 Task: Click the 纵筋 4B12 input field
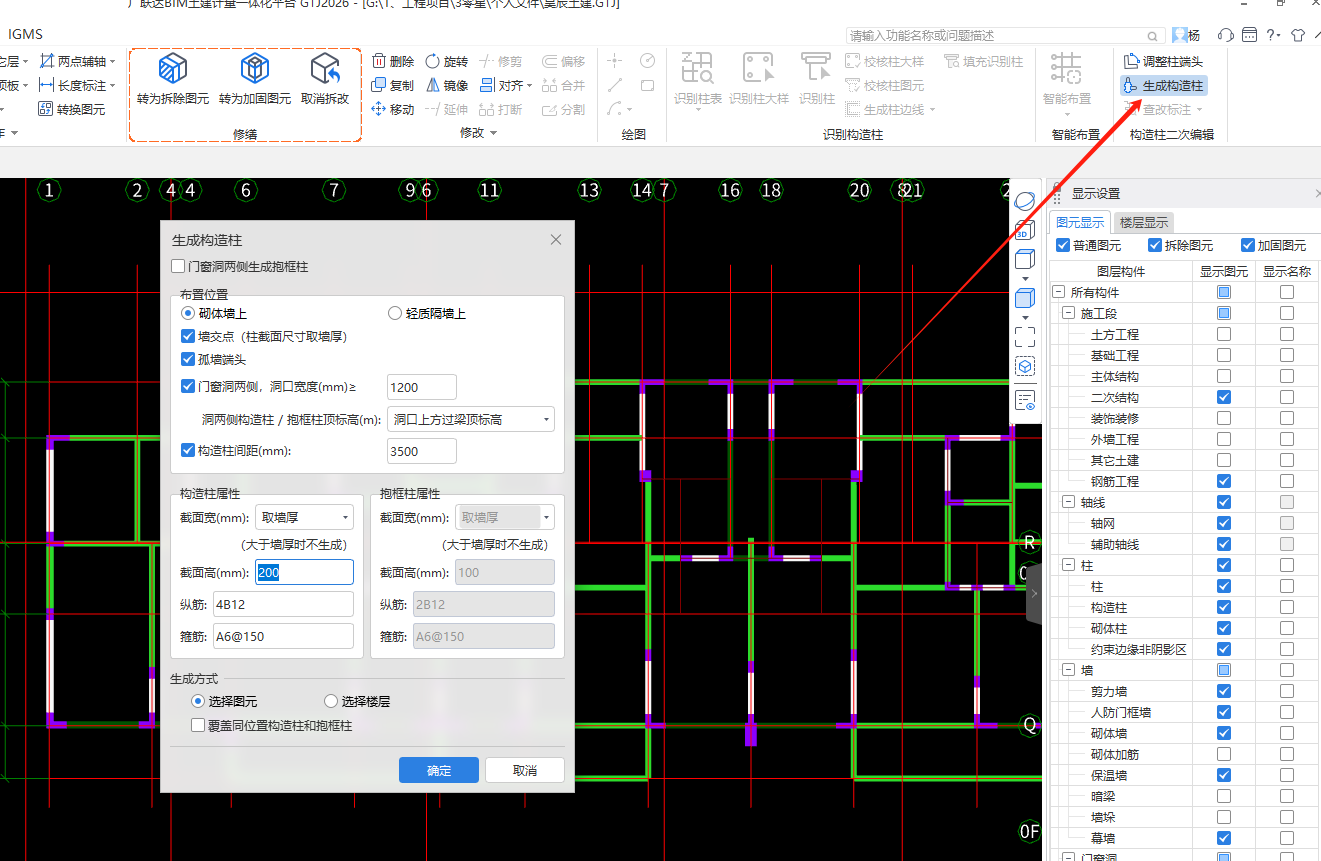(282, 604)
